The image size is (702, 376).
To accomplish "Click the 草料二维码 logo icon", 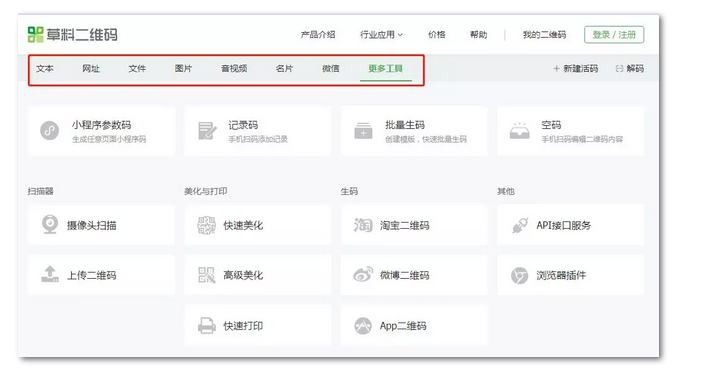I will click(35, 34).
